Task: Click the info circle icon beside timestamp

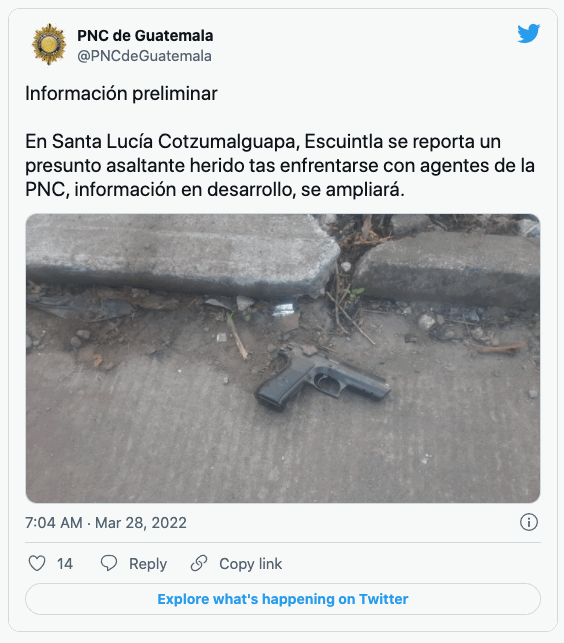Action: 529,522
